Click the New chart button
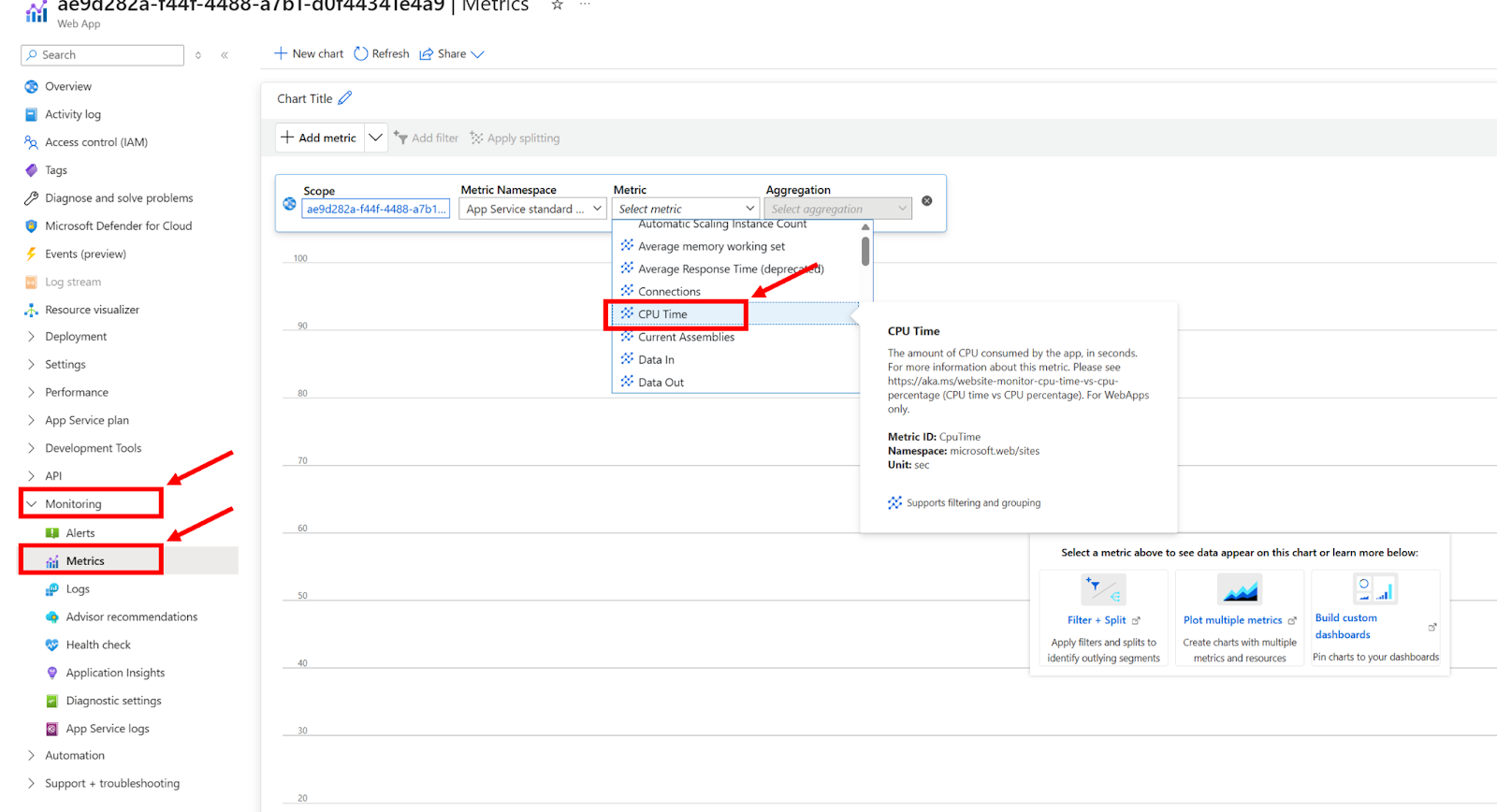 [309, 54]
